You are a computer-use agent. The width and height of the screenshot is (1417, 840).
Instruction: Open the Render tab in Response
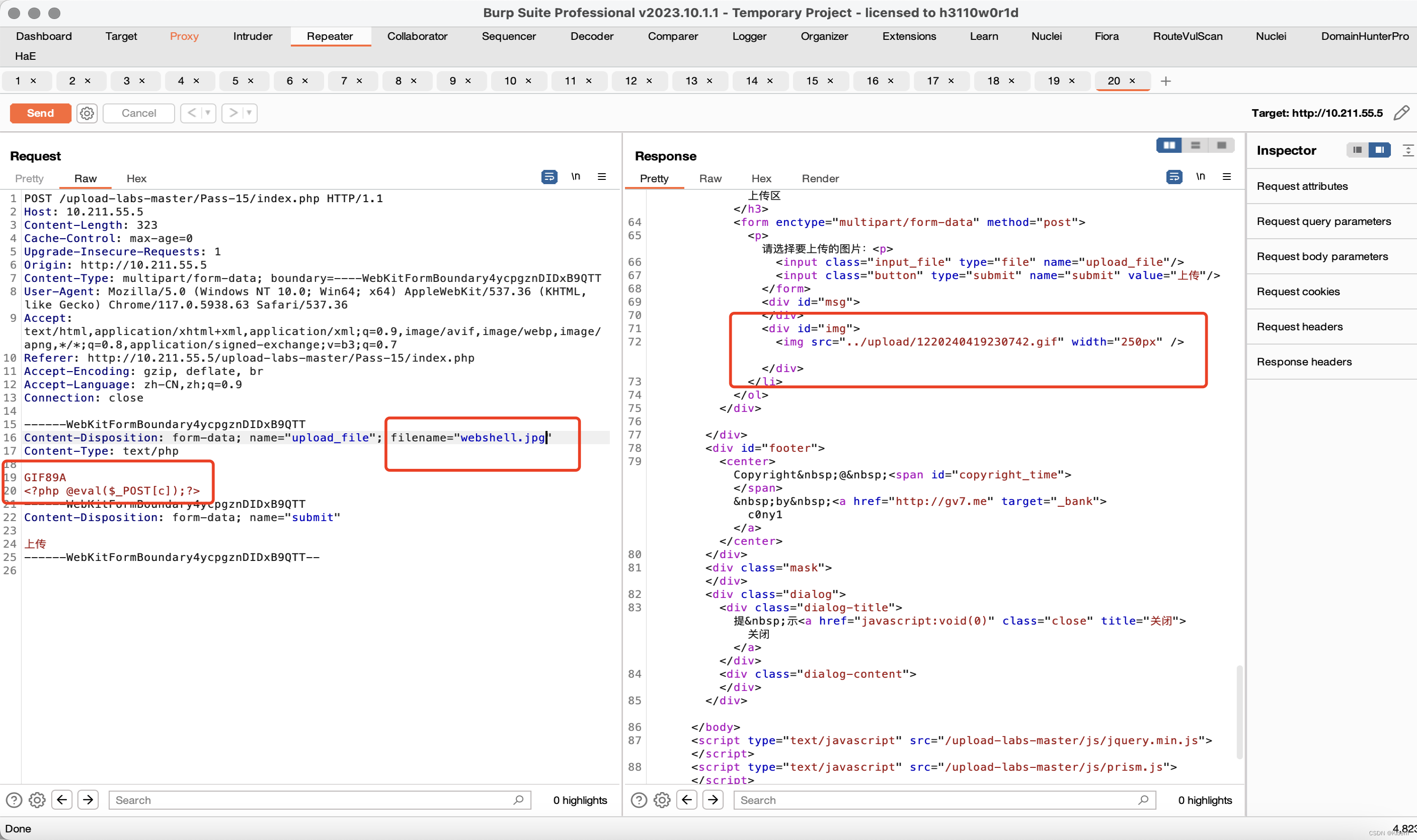pyautogui.click(x=820, y=178)
